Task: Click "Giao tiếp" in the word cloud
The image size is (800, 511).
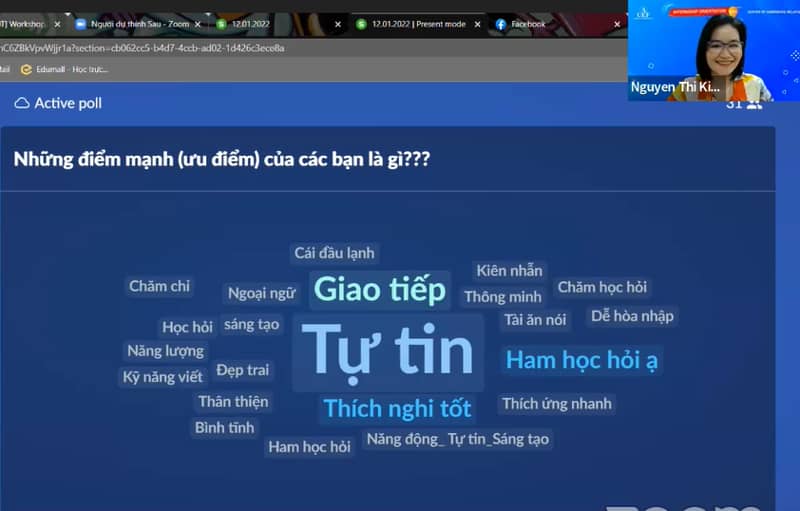Action: pyautogui.click(x=379, y=289)
